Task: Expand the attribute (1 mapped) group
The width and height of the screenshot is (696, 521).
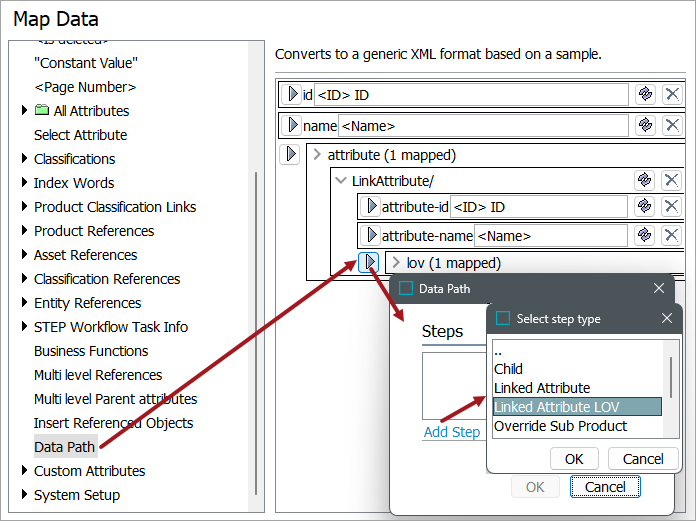Action: click(317, 154)
